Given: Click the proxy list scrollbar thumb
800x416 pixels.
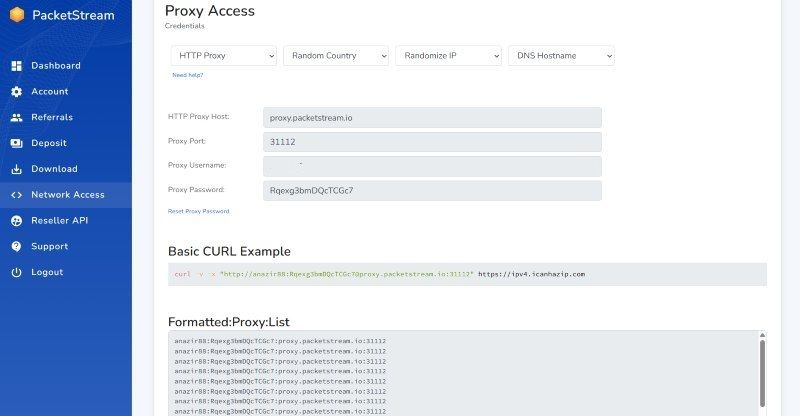Looking at the screenshot, I should coord(762,373).
